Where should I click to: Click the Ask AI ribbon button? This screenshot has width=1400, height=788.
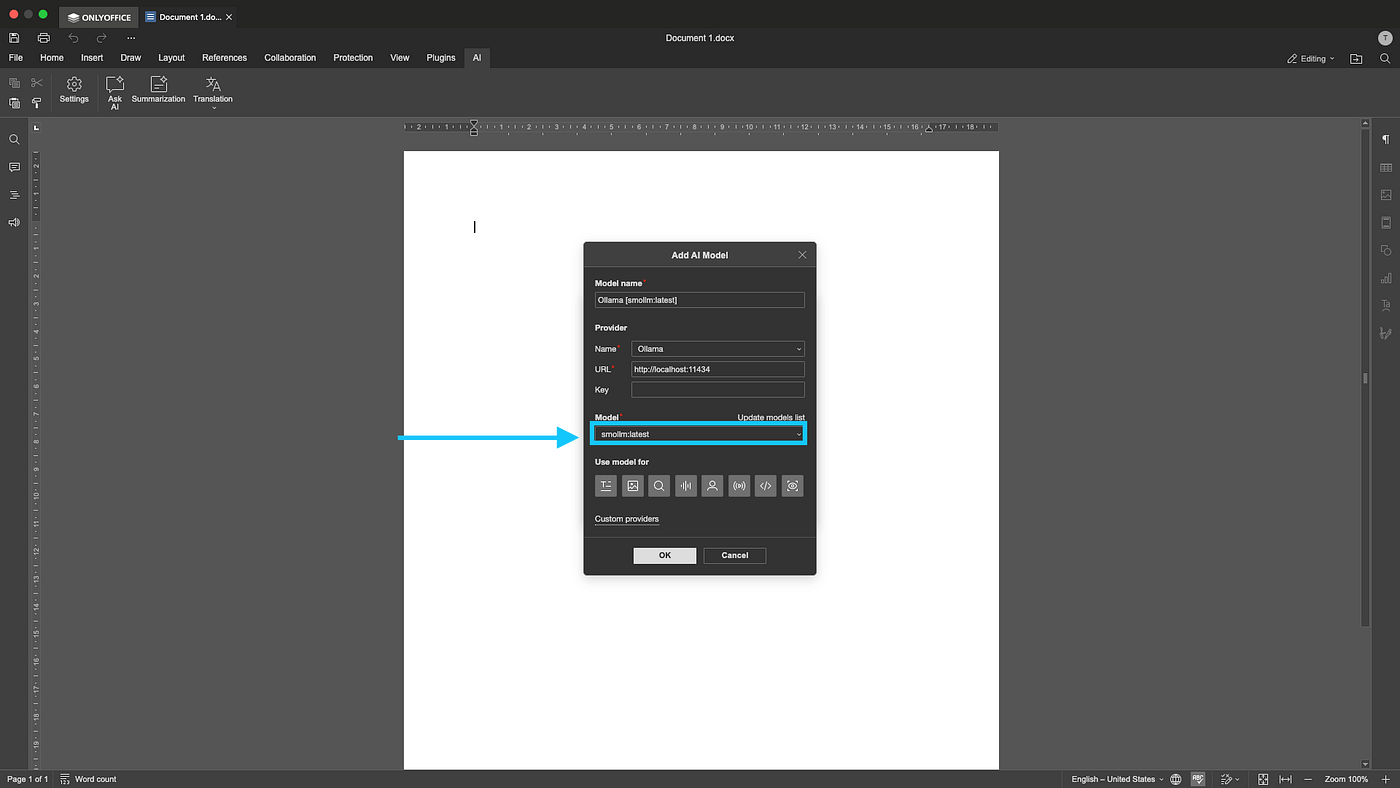(x=115, y=92)
